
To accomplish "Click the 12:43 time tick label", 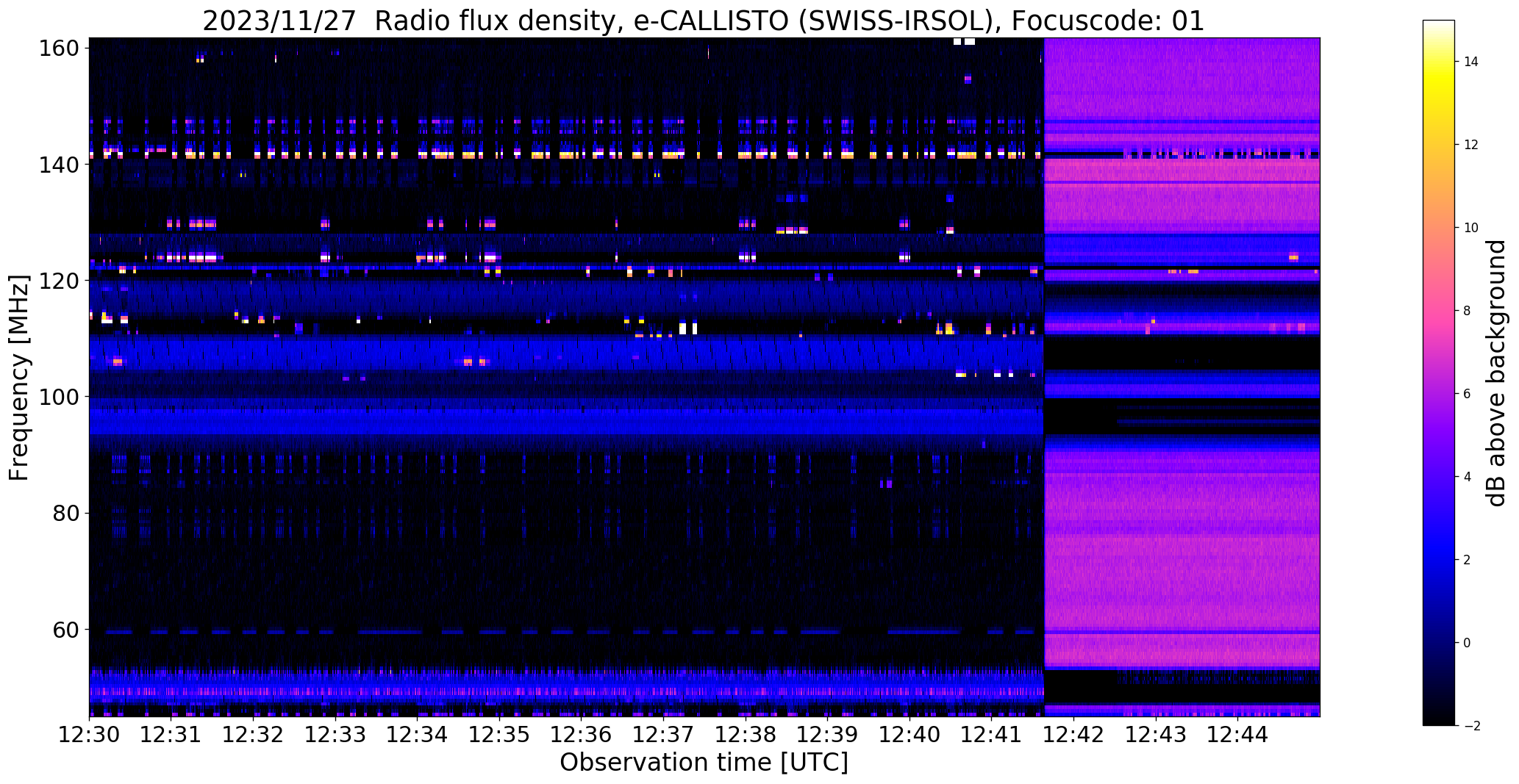I will (x=1155, y=735).
